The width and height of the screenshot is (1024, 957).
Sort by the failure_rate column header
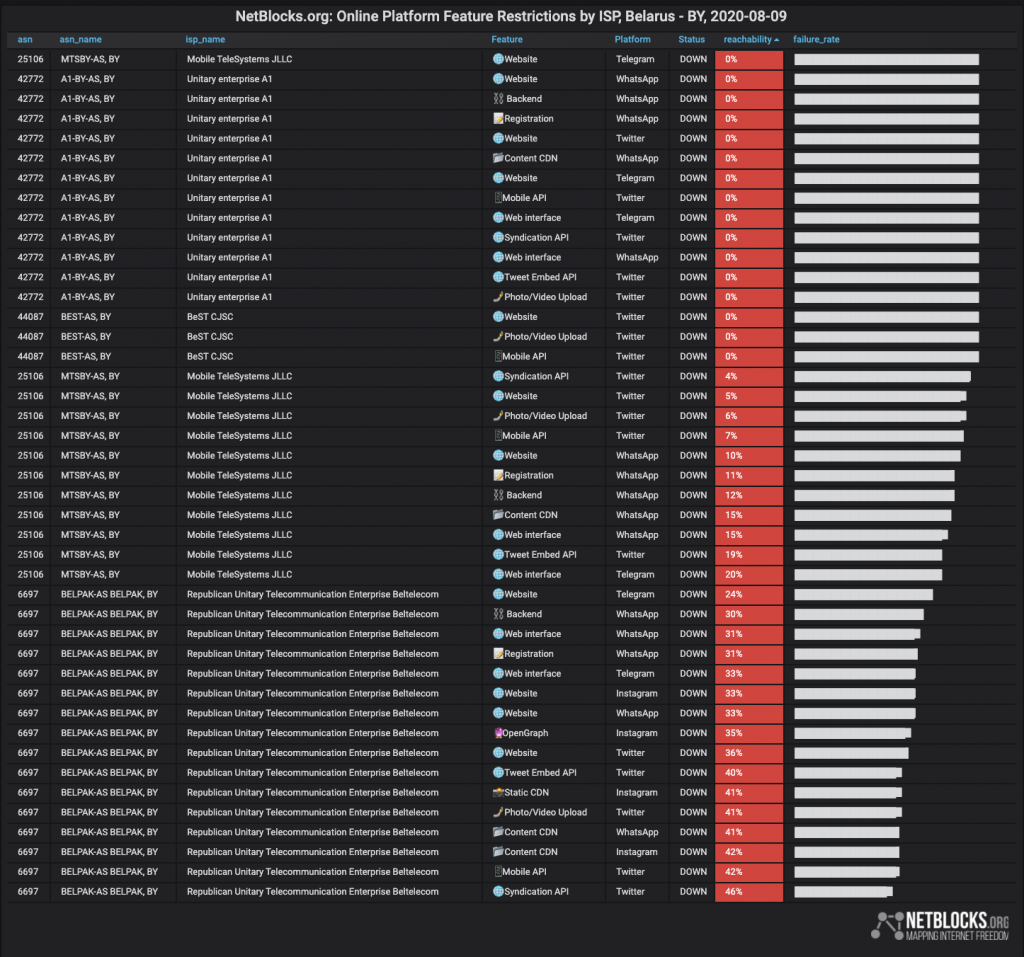(x=816, y=39)
